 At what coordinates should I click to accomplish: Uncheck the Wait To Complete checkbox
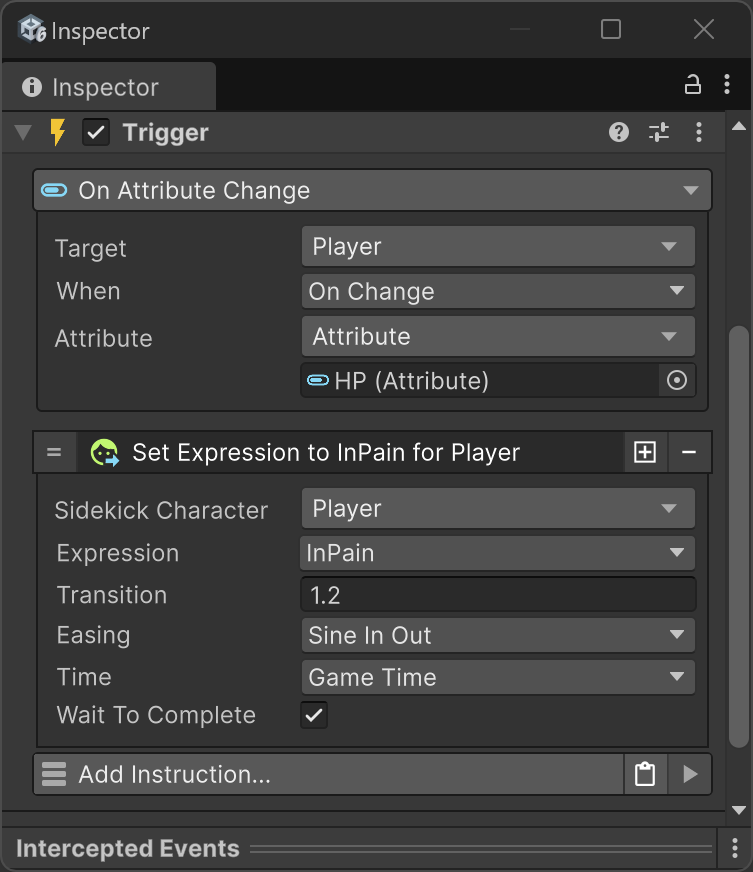pos(314,715)
